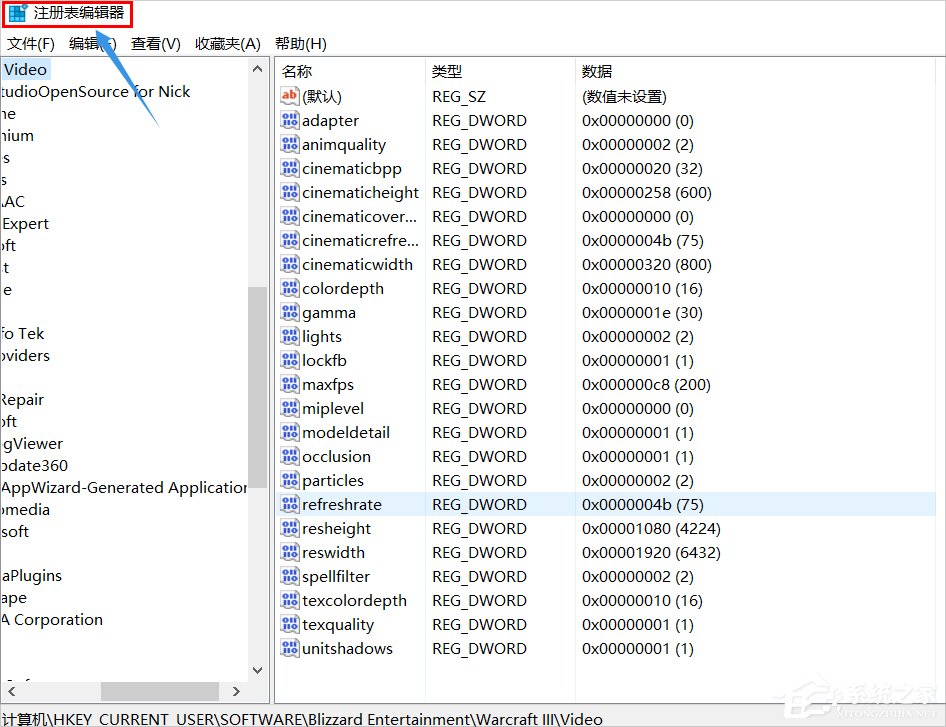Click the animquality binary value icon
The image size is (946, 727).
288,144
